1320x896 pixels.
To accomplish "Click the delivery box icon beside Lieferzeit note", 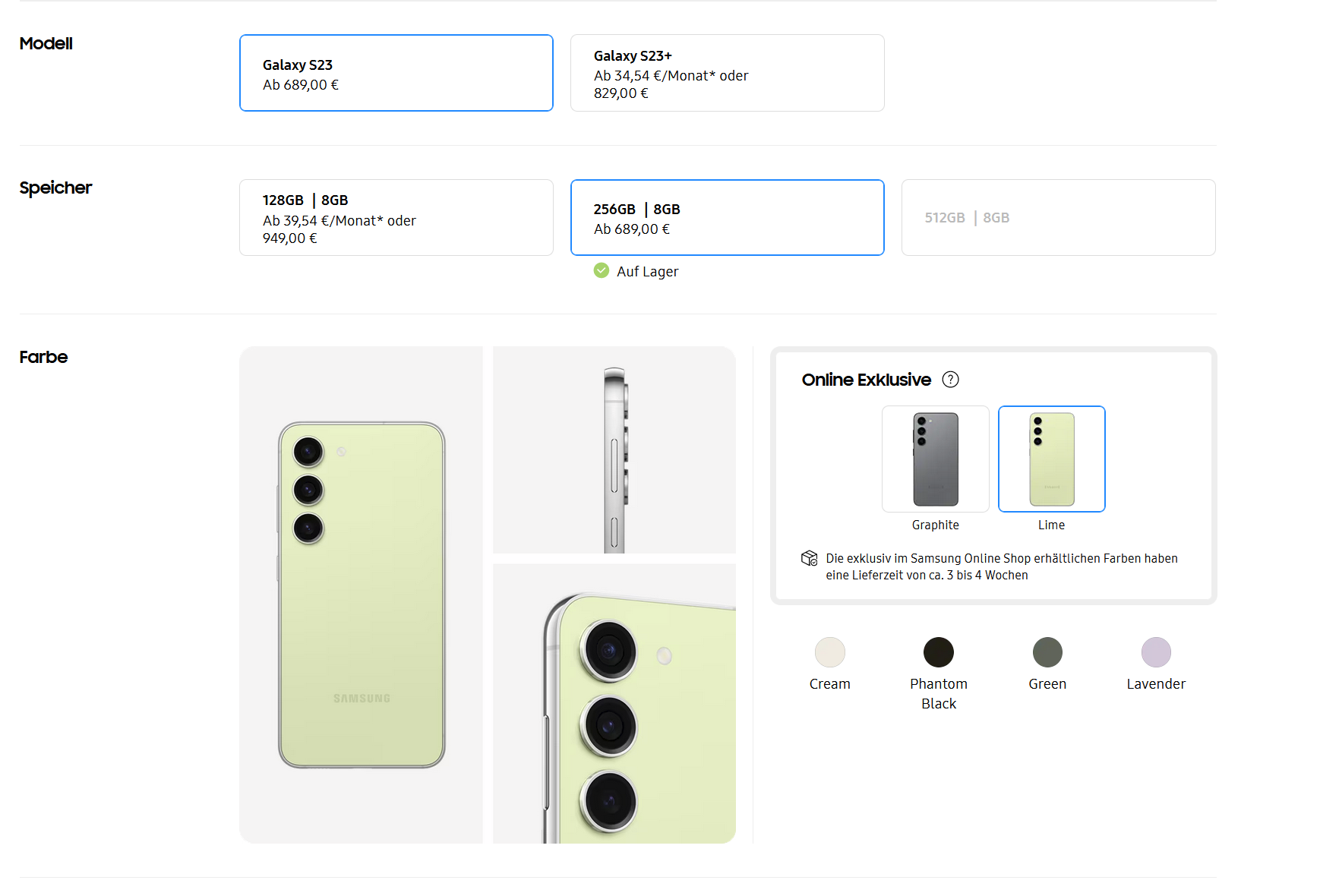I will point(810,558).
